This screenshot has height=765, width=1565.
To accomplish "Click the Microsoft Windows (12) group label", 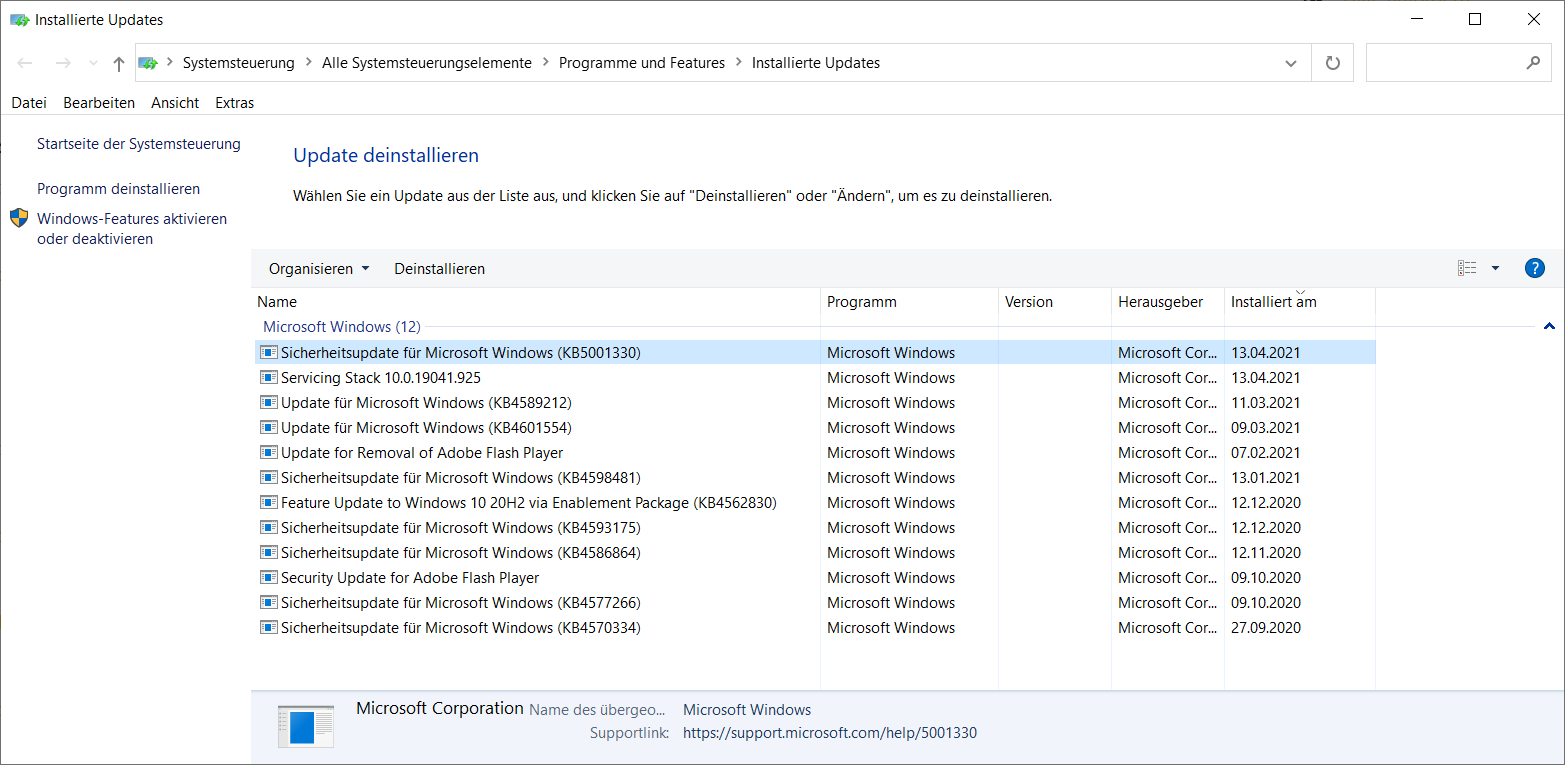I will tap(342, 327).
